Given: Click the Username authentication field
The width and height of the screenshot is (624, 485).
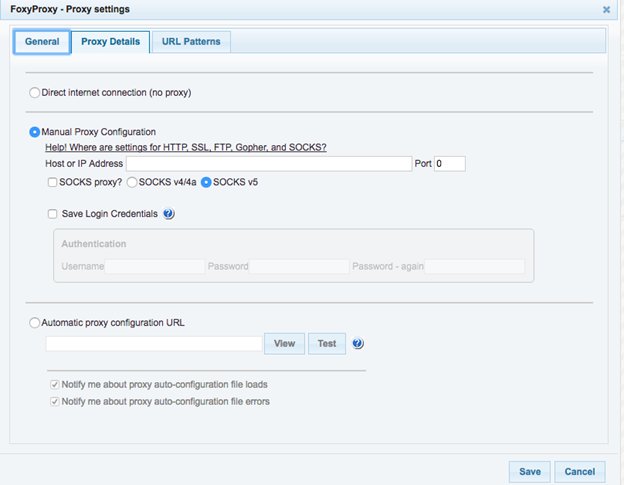Looking at the screenshot, I should click(154, 266).
